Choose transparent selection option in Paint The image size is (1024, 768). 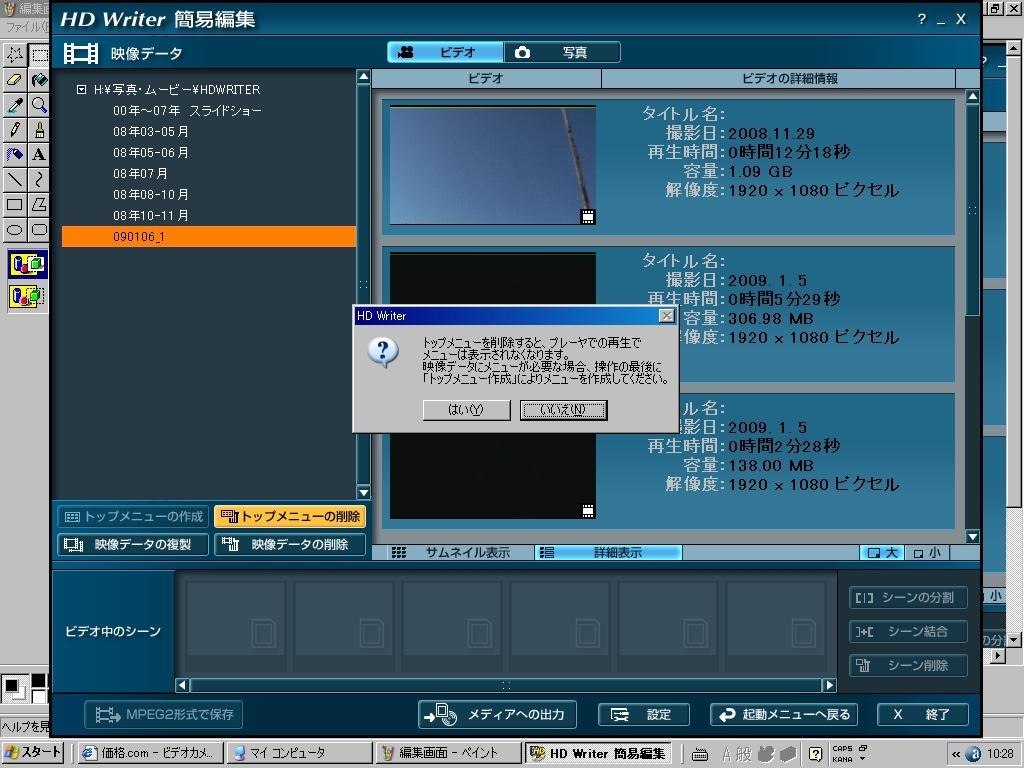tap(27, 296)
